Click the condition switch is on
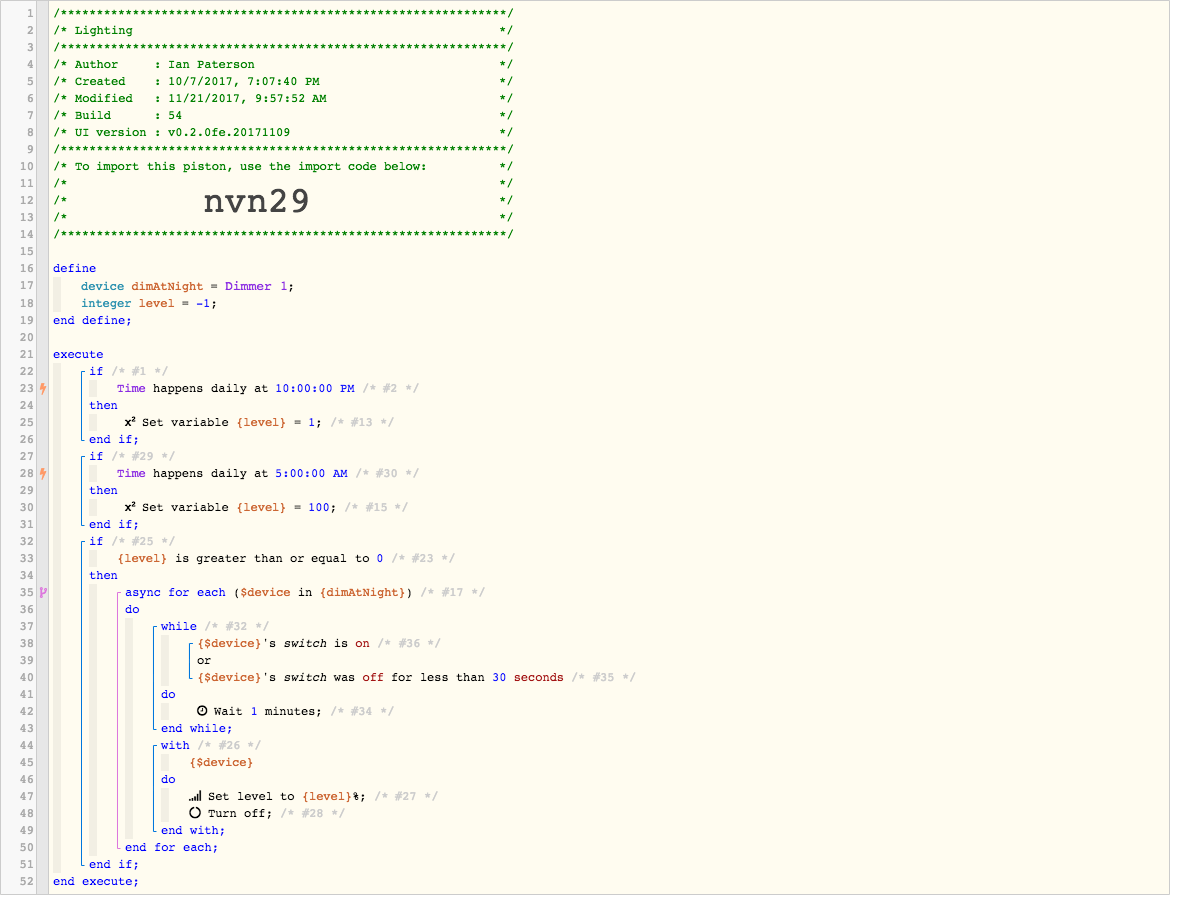This screenshot has width=1178, height=903. pyautogui.click(x=284, y=645)
